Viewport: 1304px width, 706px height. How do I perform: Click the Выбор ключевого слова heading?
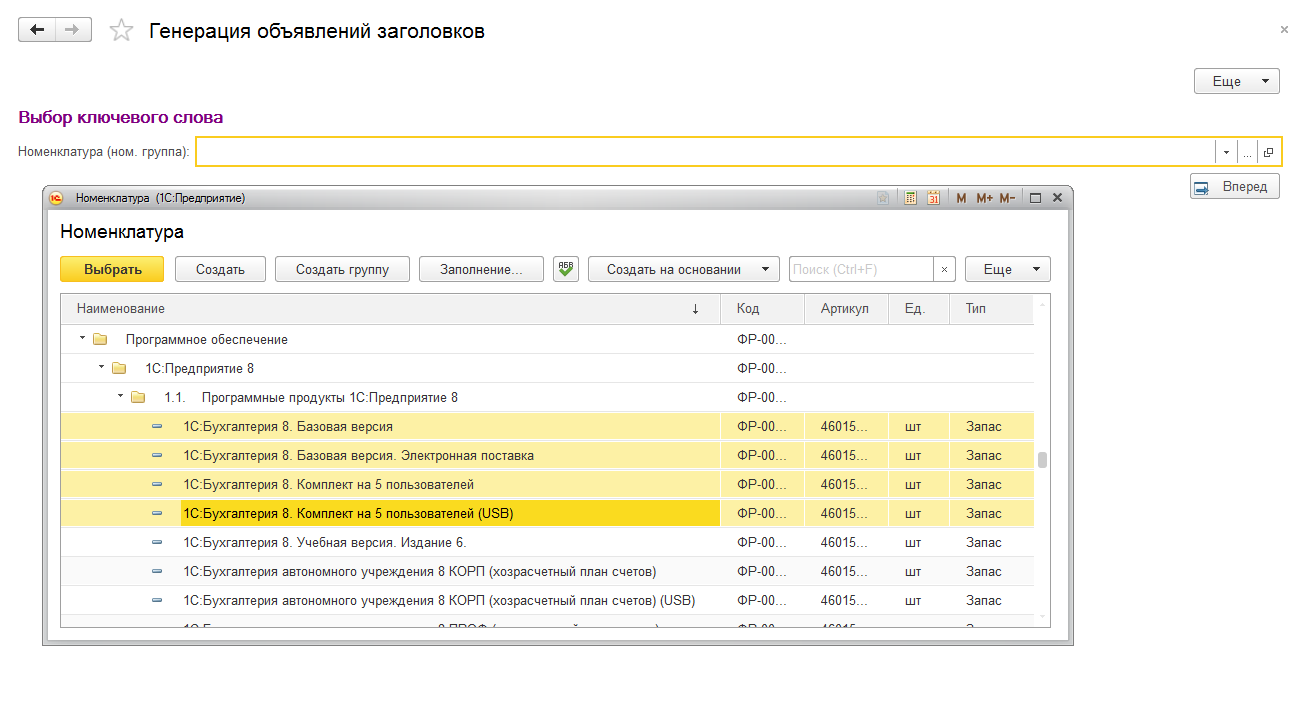pos(121,117)
